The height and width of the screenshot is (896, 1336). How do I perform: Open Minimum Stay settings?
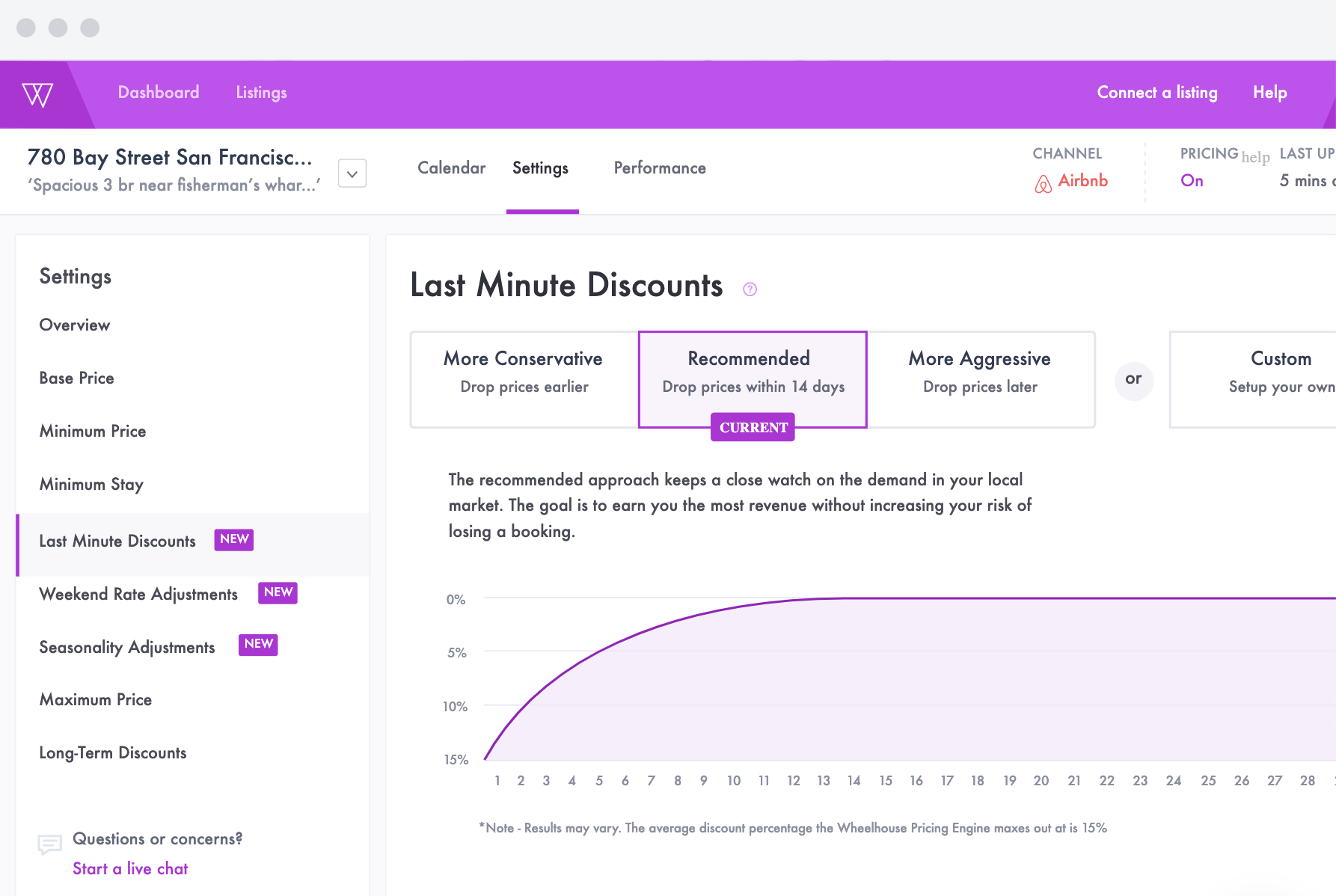coord(91,485)
